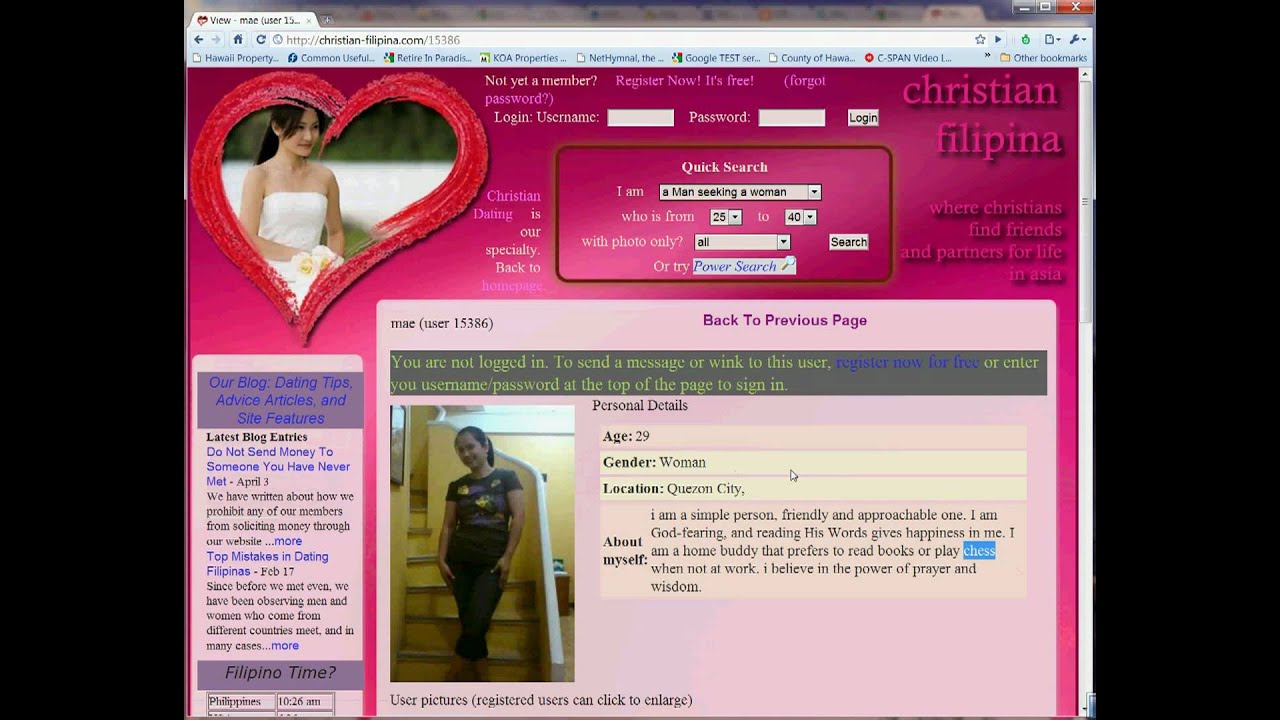Click the green extension icon in toolbar
This screenshot has height=720, width=1280.
[1025, 39]
